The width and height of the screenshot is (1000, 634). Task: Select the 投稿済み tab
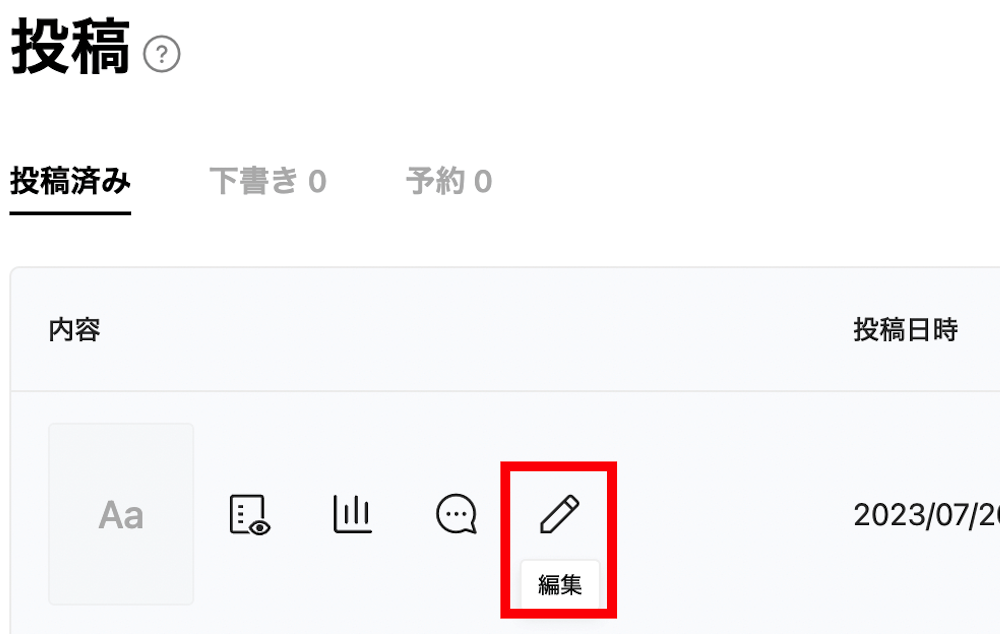[70, 181]
